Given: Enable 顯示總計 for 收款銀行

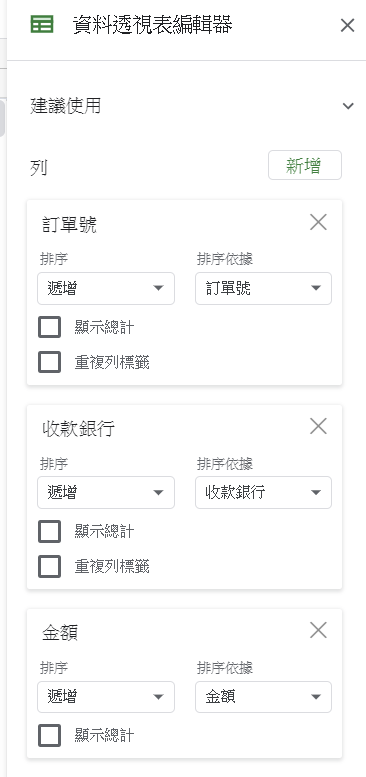Looking at the screenshot, I should point(50,531).
